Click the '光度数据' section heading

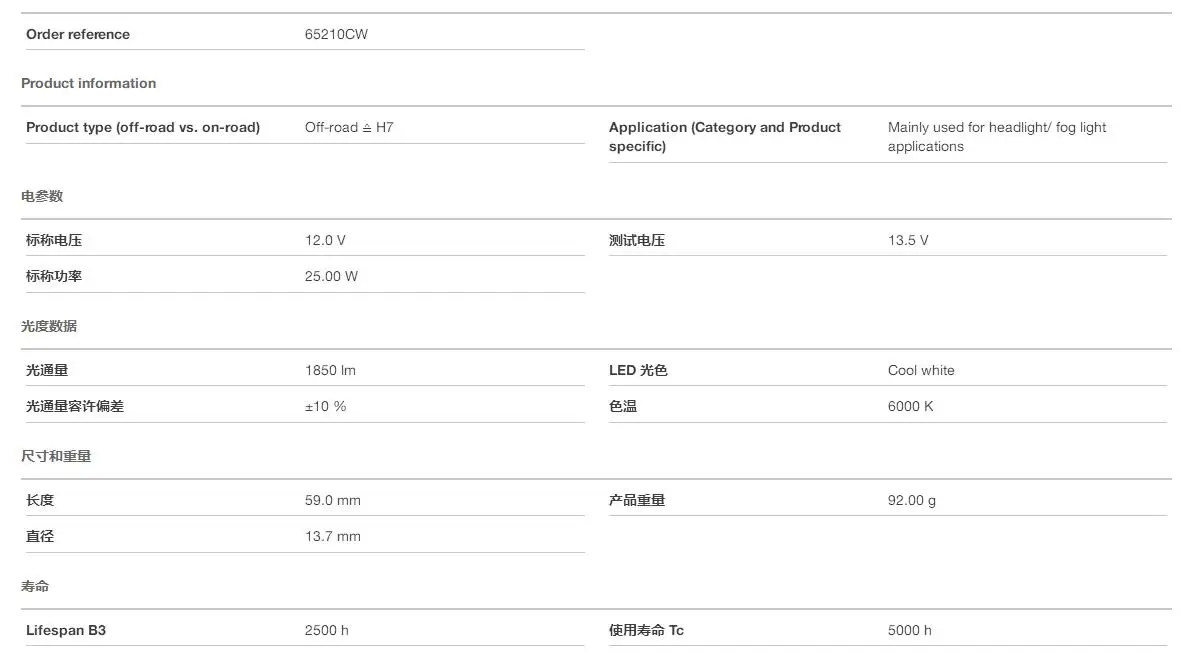(49, 326)
